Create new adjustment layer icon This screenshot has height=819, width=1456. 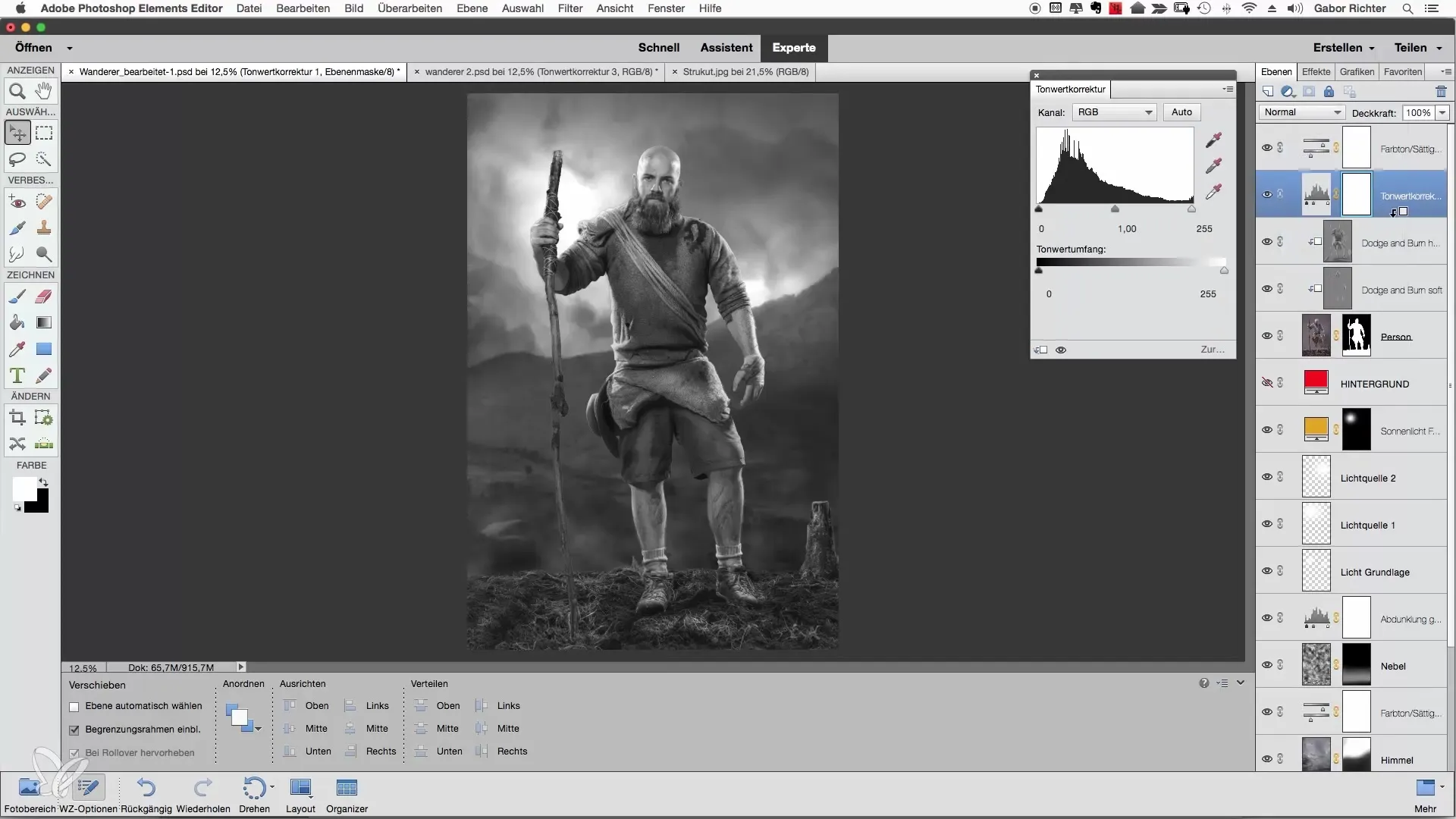pos(1288,92)
